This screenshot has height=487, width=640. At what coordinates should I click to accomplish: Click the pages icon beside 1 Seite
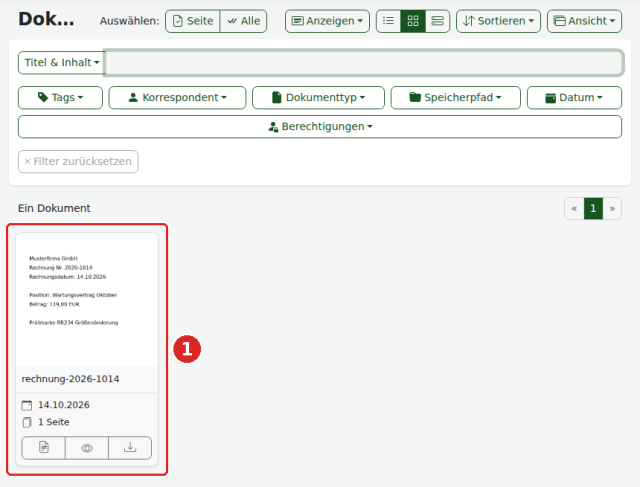coord(27,423)
